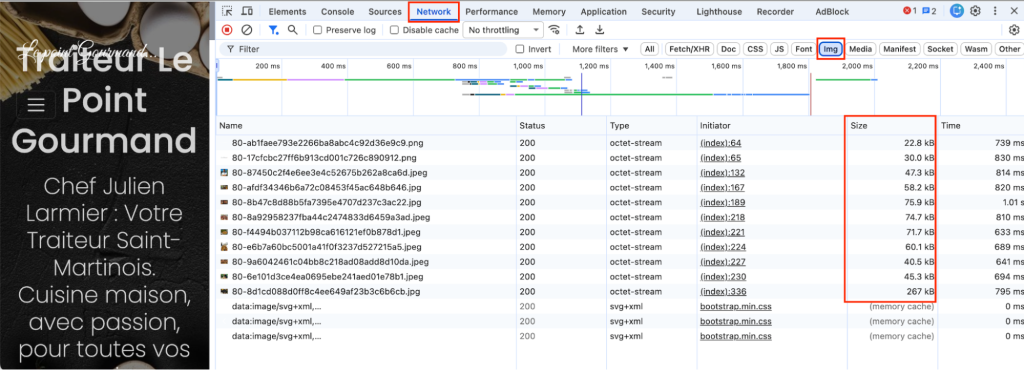The image size is (1024, 370).
Task: Sort requests by Initiator column header
Action: point(771,125)
